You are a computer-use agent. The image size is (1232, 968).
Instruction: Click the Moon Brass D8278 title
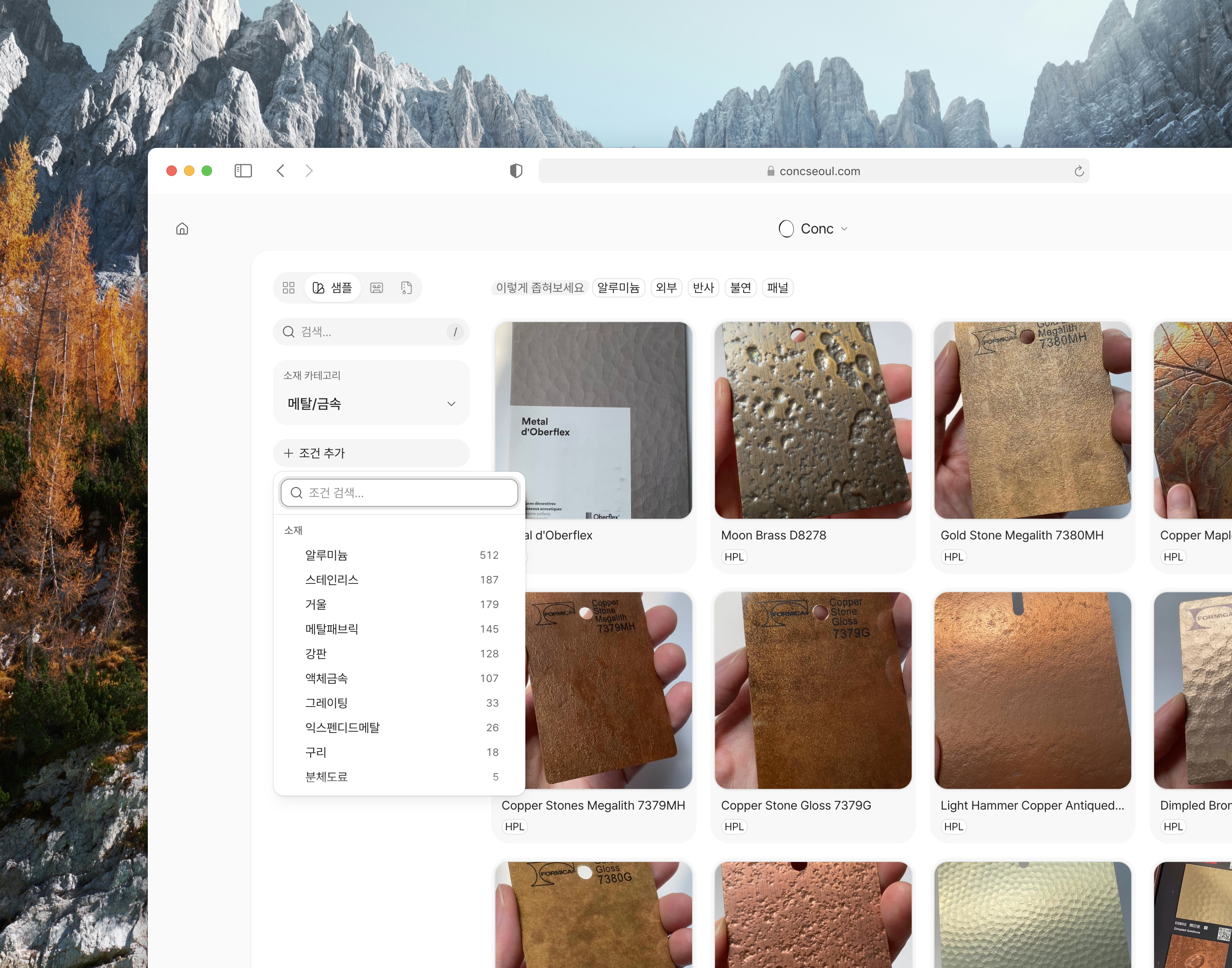[774, 535]
